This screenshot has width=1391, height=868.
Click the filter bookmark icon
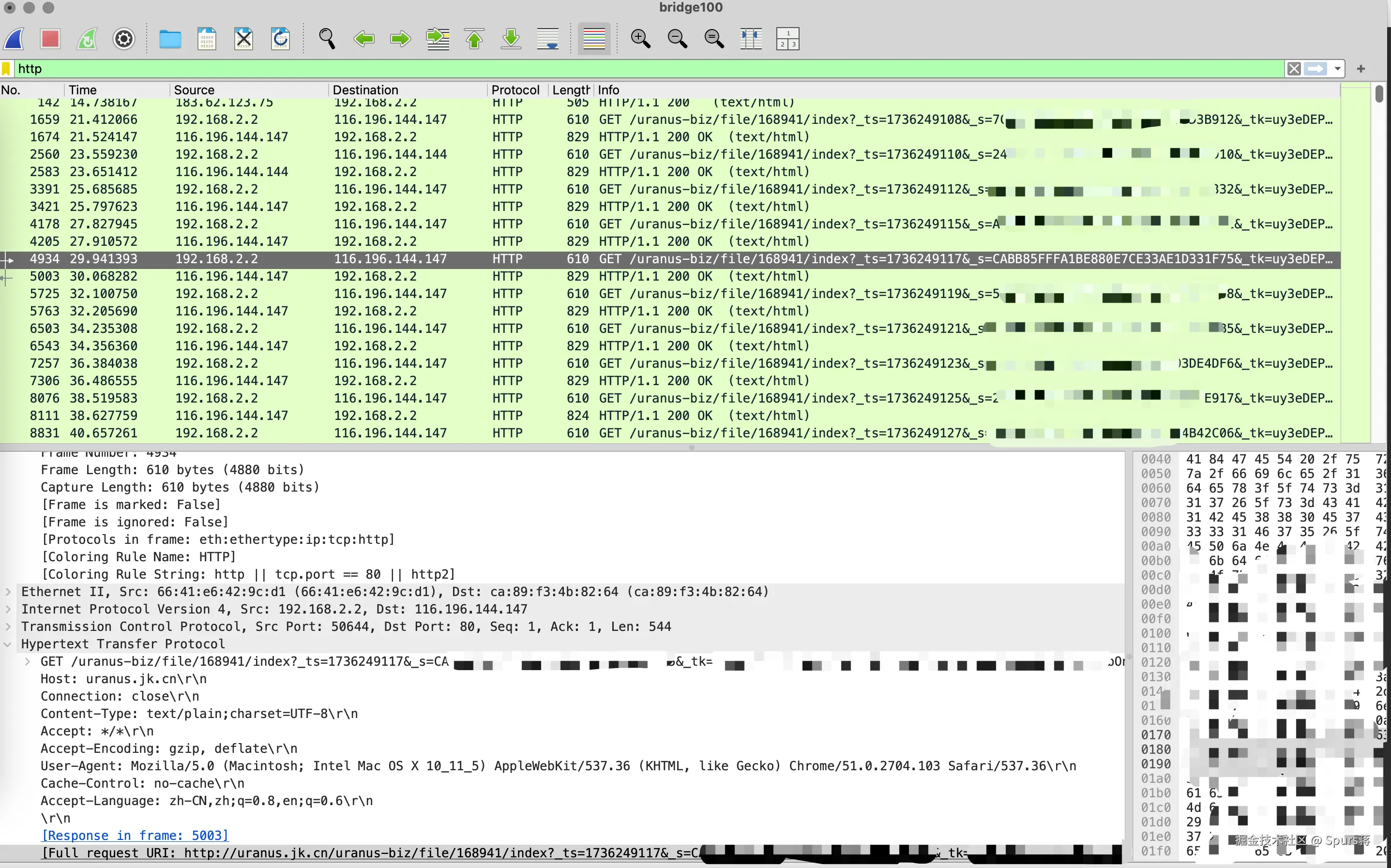(6, 69)
